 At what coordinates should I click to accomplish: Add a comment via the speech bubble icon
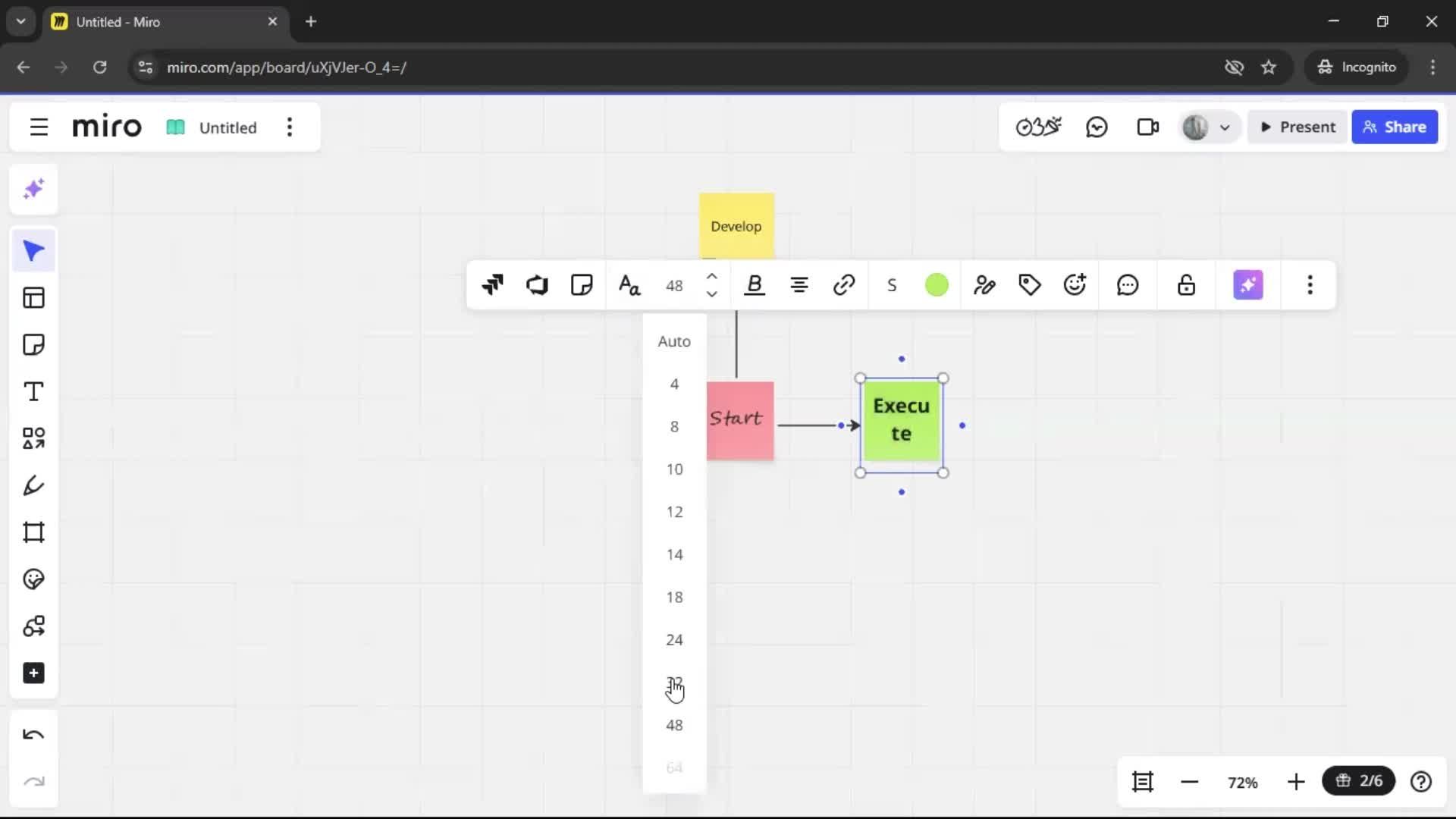click(x=1128, y=285)
